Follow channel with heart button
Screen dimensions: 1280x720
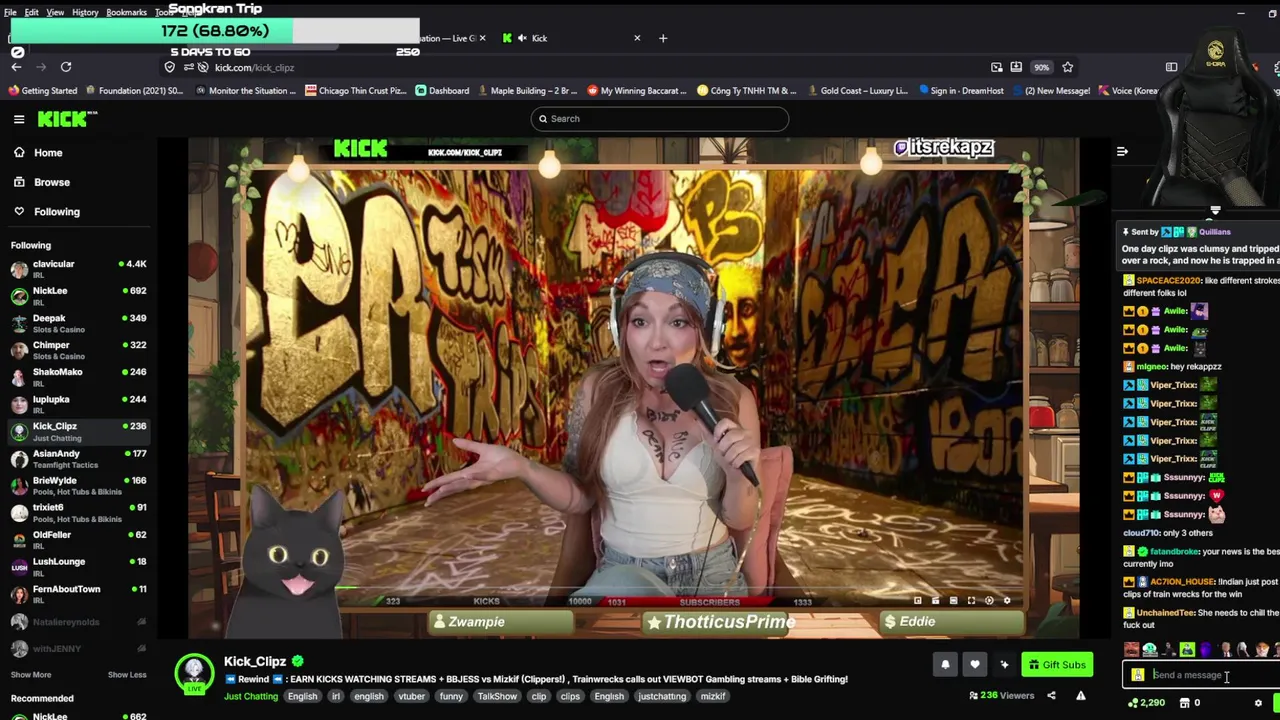coord(975,665)
